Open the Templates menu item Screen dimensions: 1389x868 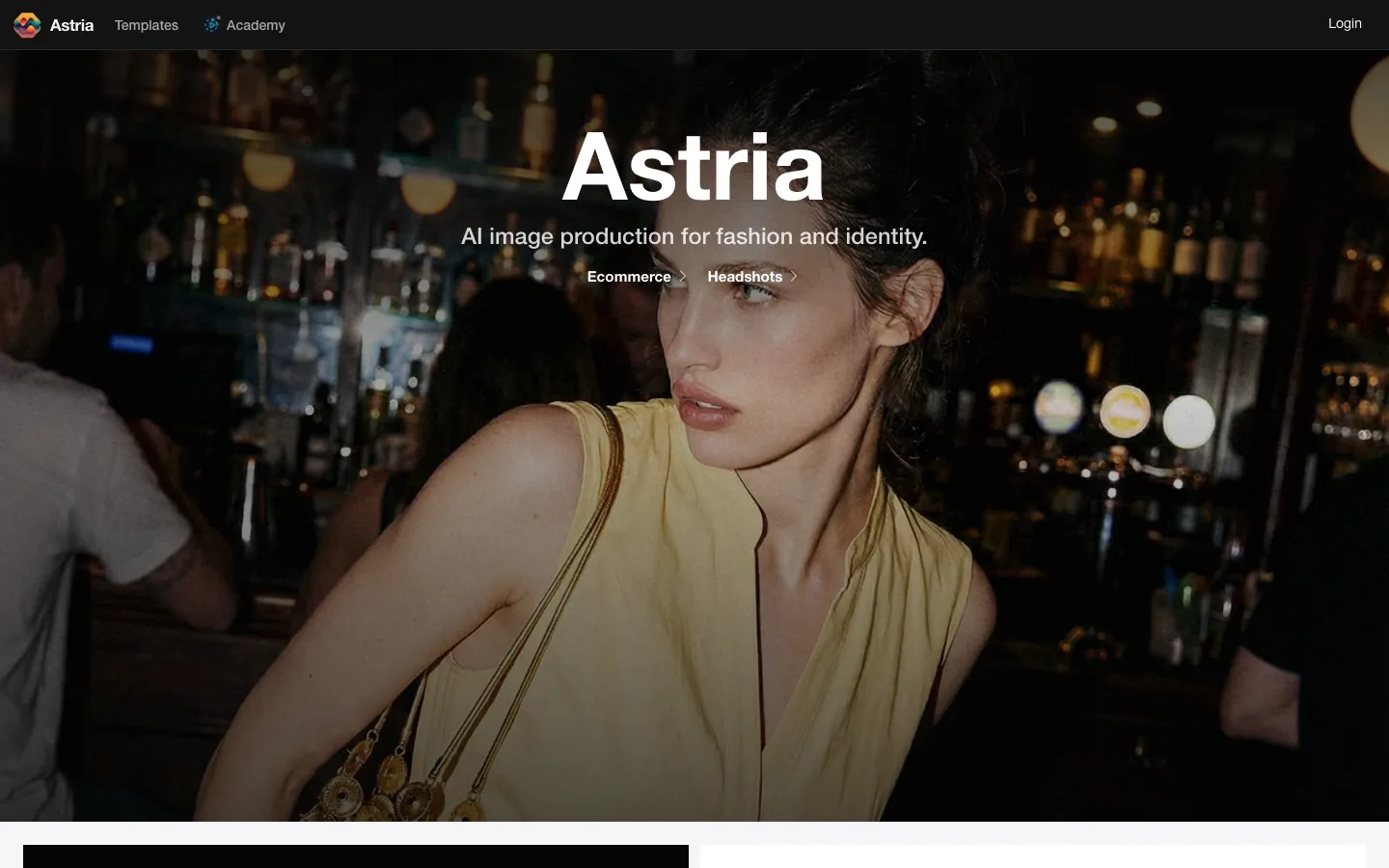(147, 25)
